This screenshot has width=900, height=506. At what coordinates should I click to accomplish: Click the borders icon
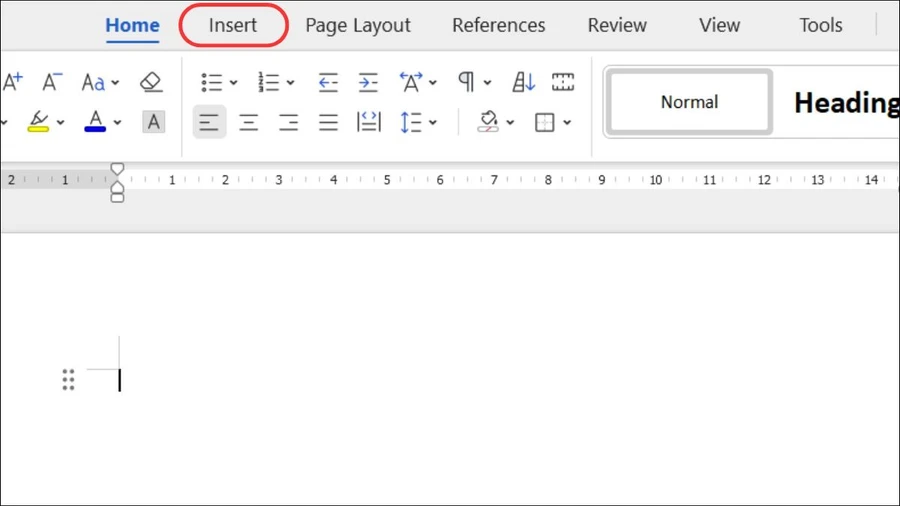point(544,122)
